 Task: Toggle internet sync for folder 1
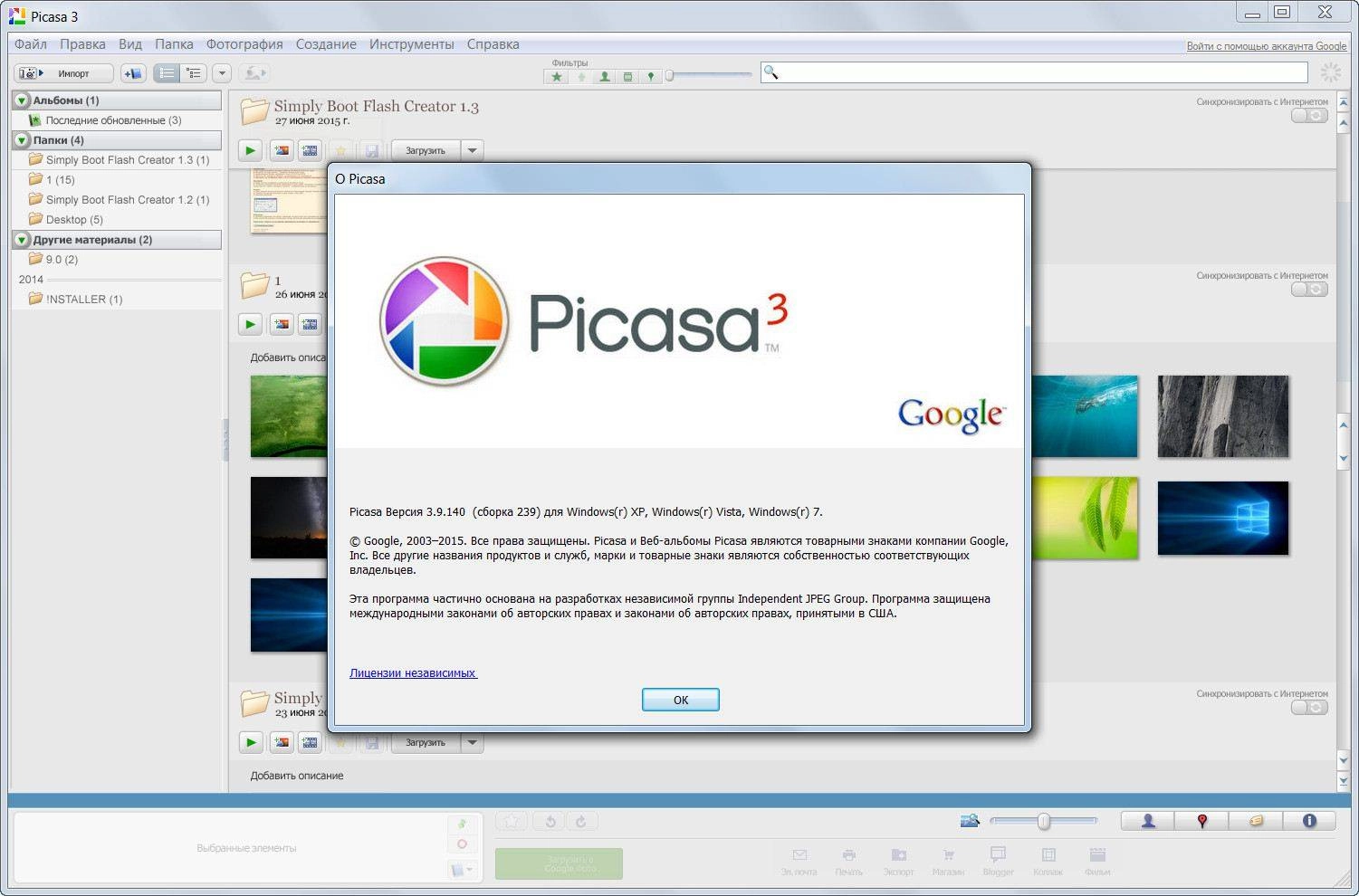[x=1309, y=290]
